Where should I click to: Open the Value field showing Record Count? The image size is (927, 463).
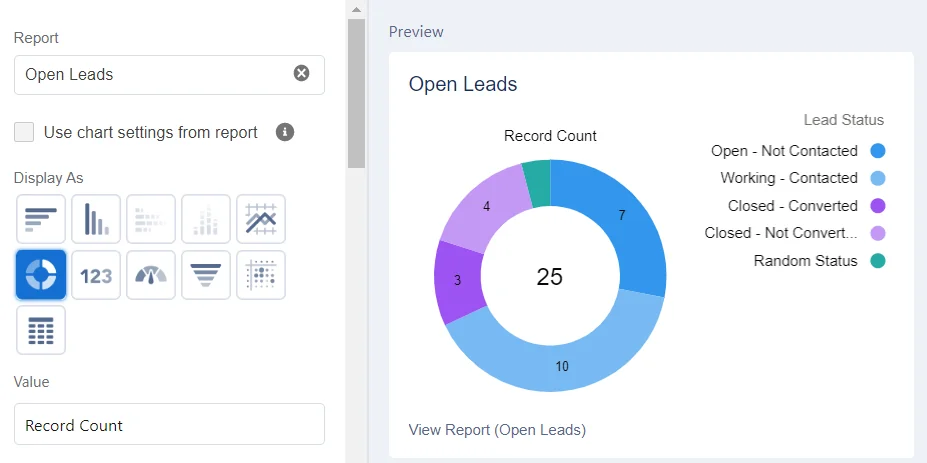click(169, 424)
